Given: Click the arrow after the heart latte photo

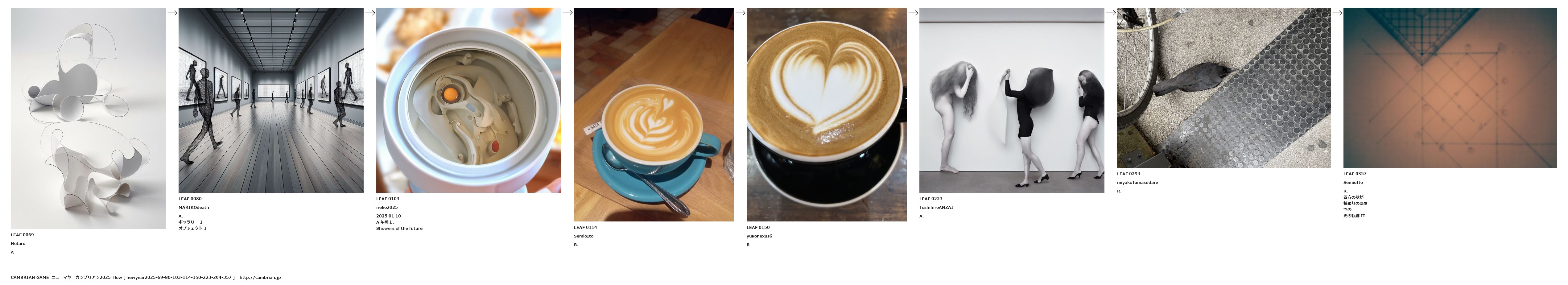Looking at the screenshot, I should (913, 13).
